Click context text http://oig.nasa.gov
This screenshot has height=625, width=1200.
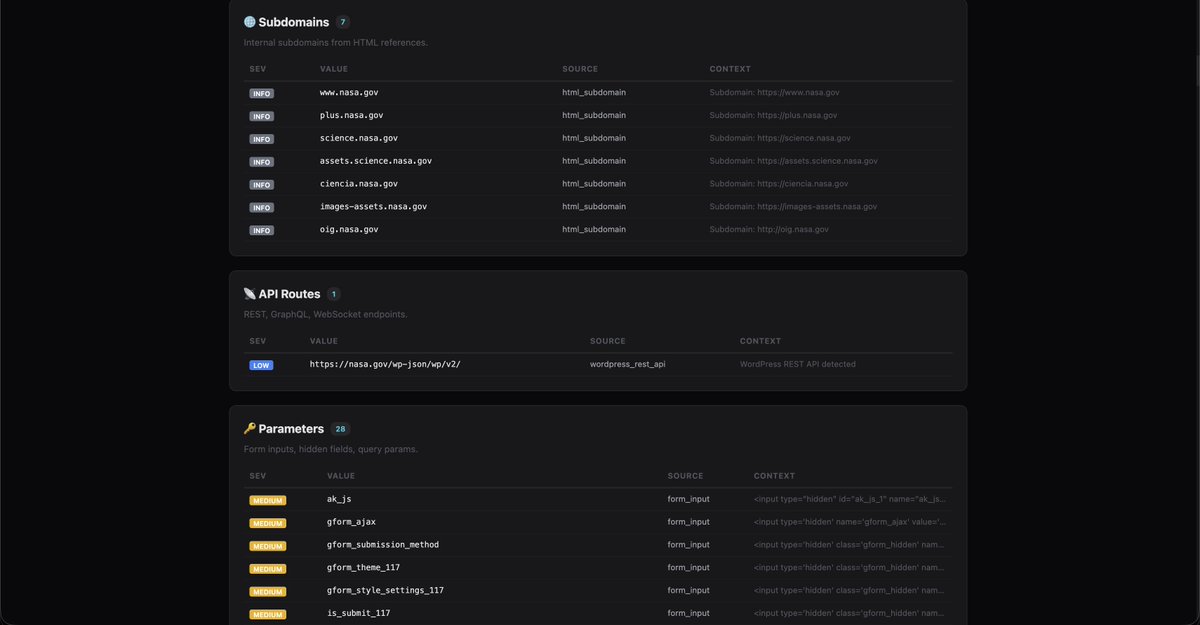(793, 230)
